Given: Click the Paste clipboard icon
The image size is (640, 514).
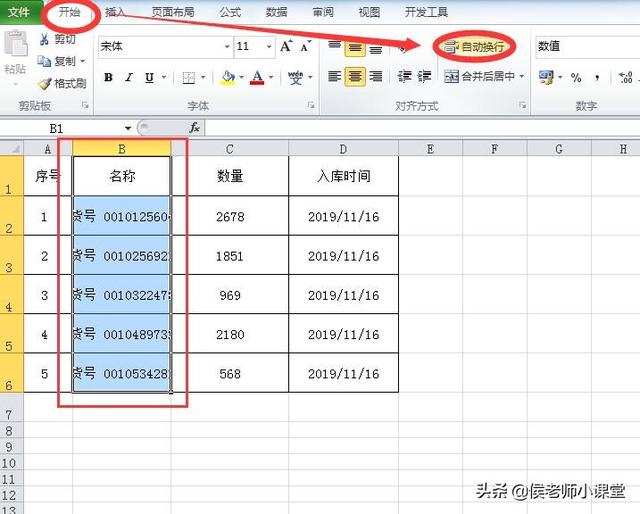Looking at the screenshot, I should tap(15, 48).
